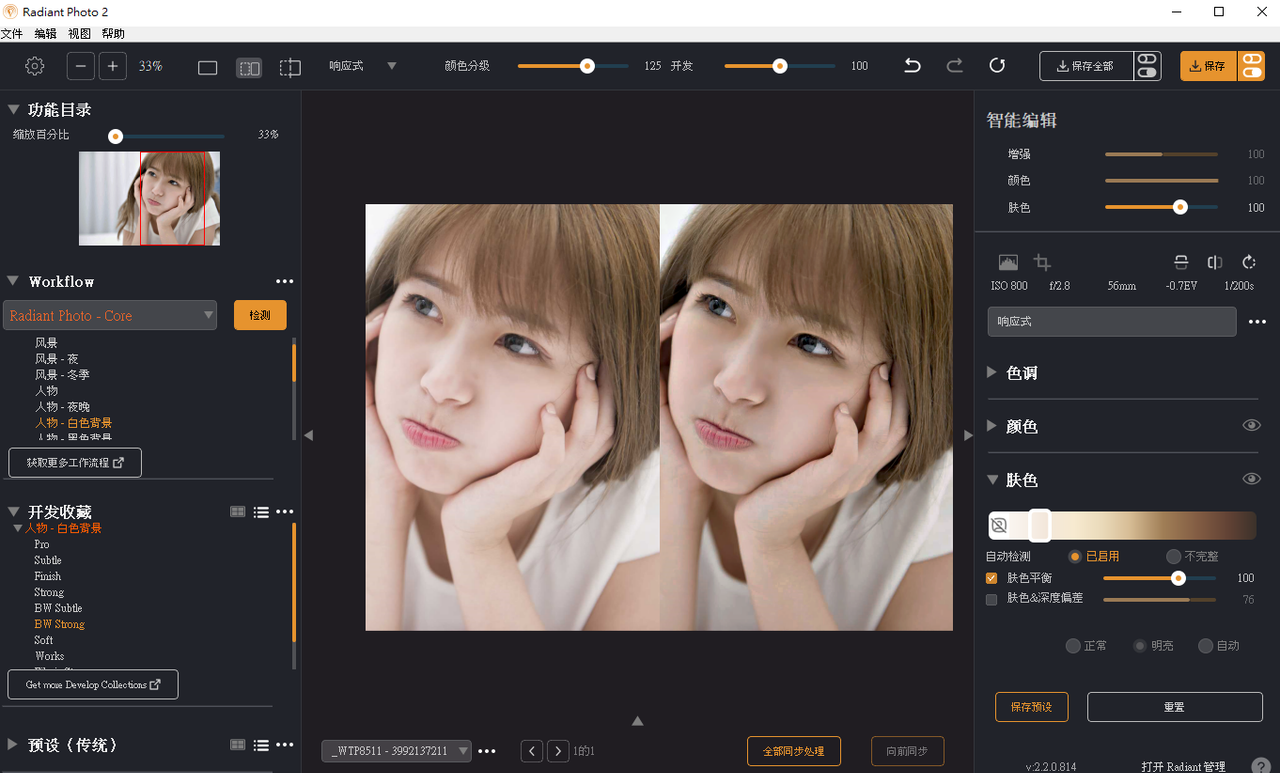
Task: Switch 预设（传统）to list view
Action: click(x=261, y=745)
